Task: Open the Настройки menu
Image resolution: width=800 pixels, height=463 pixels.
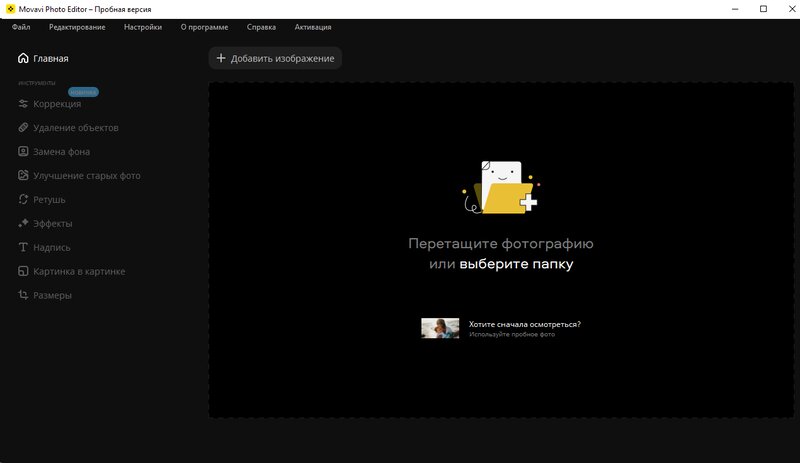Action: [x=143, y=27]
